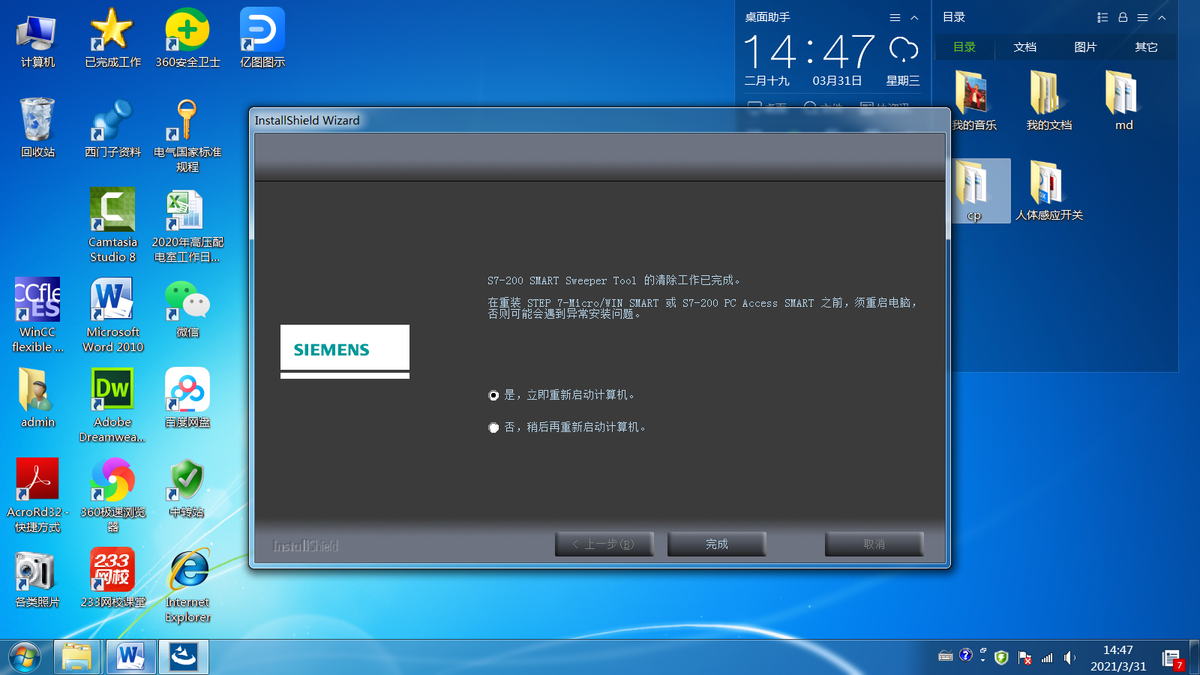Open 百度网盘 desktop shortcut
The height and width of the screenshot is (675, 1200).
coord(187,398)
